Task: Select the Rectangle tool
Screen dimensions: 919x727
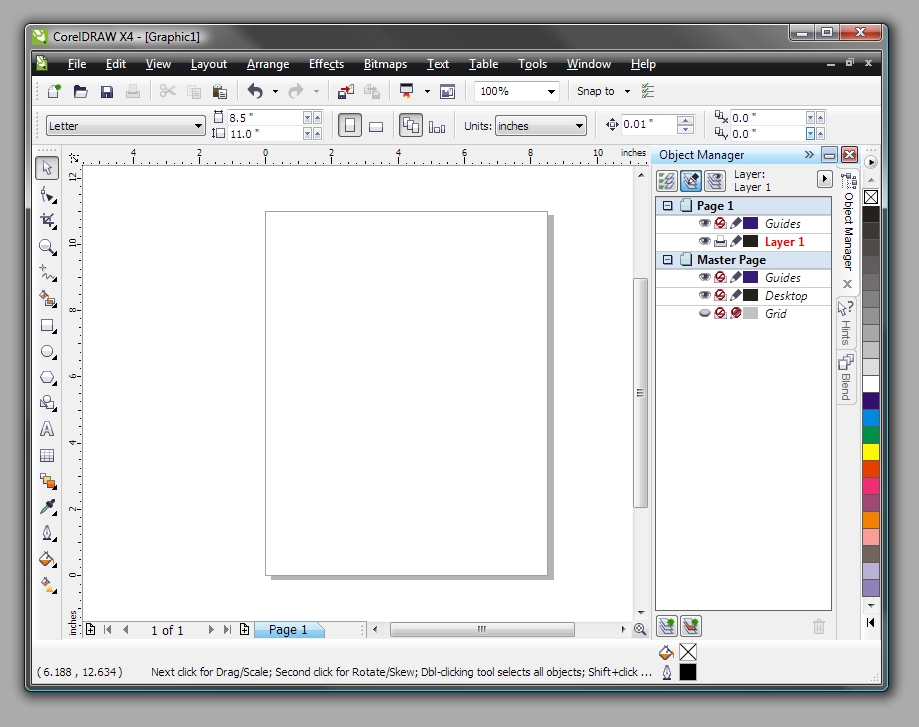Action: click(x=47, y=326)
